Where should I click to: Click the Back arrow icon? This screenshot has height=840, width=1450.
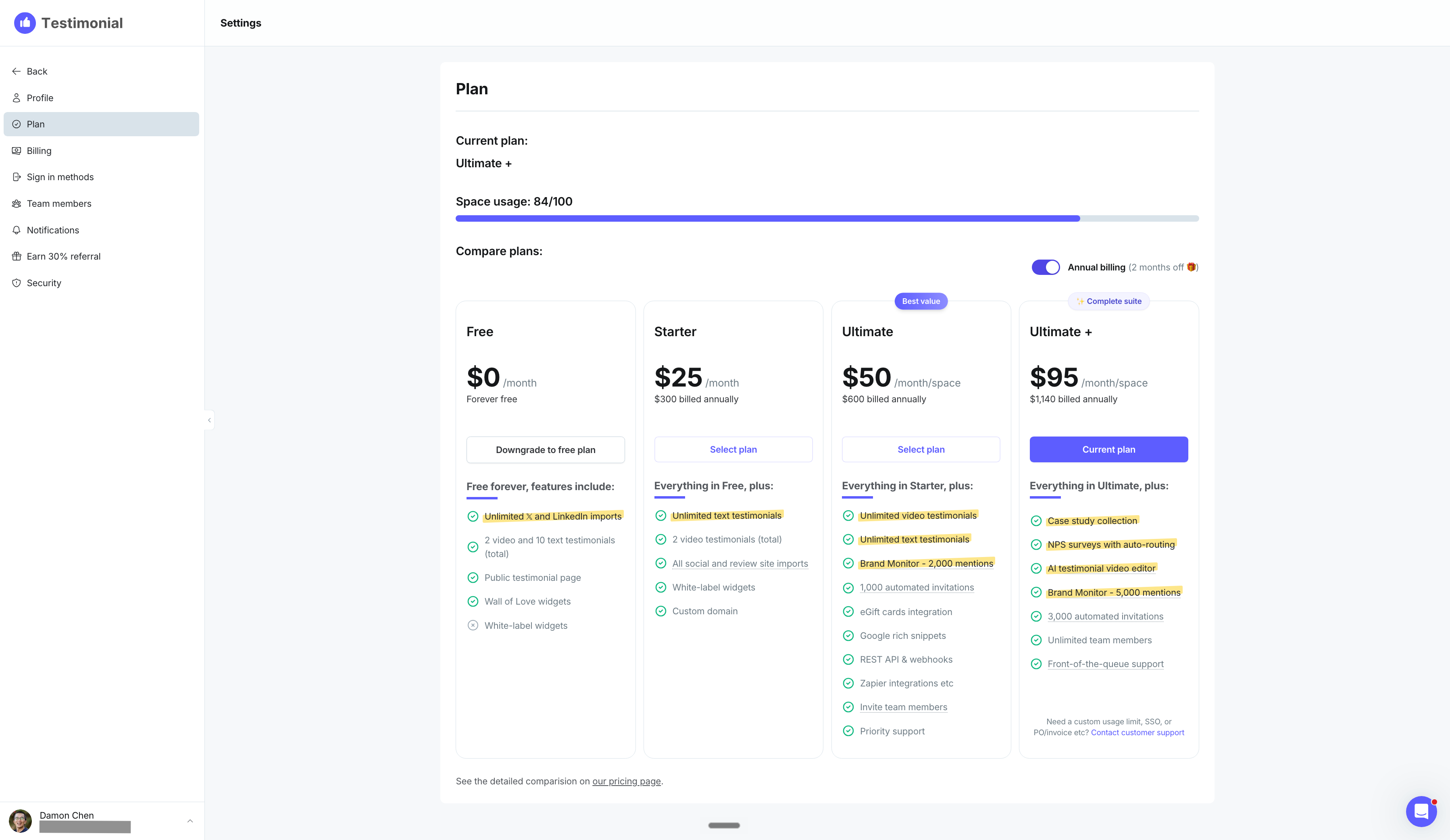[x=16, y=71]
